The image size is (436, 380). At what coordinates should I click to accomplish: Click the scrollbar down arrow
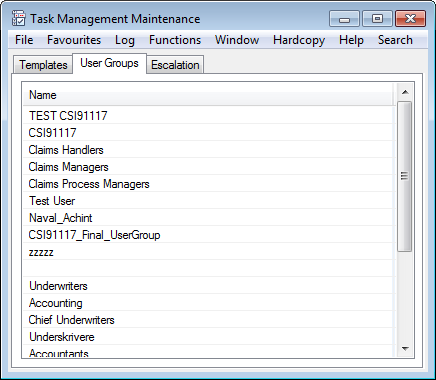pos(405,349)
